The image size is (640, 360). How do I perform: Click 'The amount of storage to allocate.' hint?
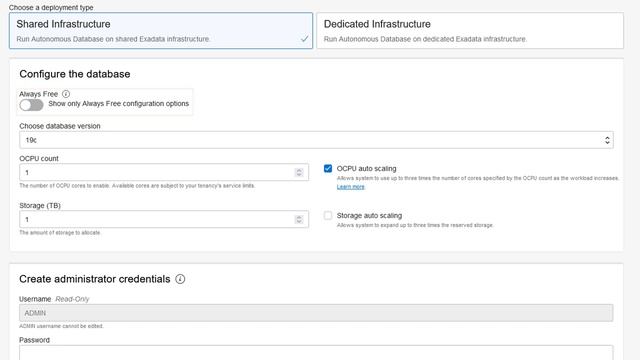click(60, 233)
